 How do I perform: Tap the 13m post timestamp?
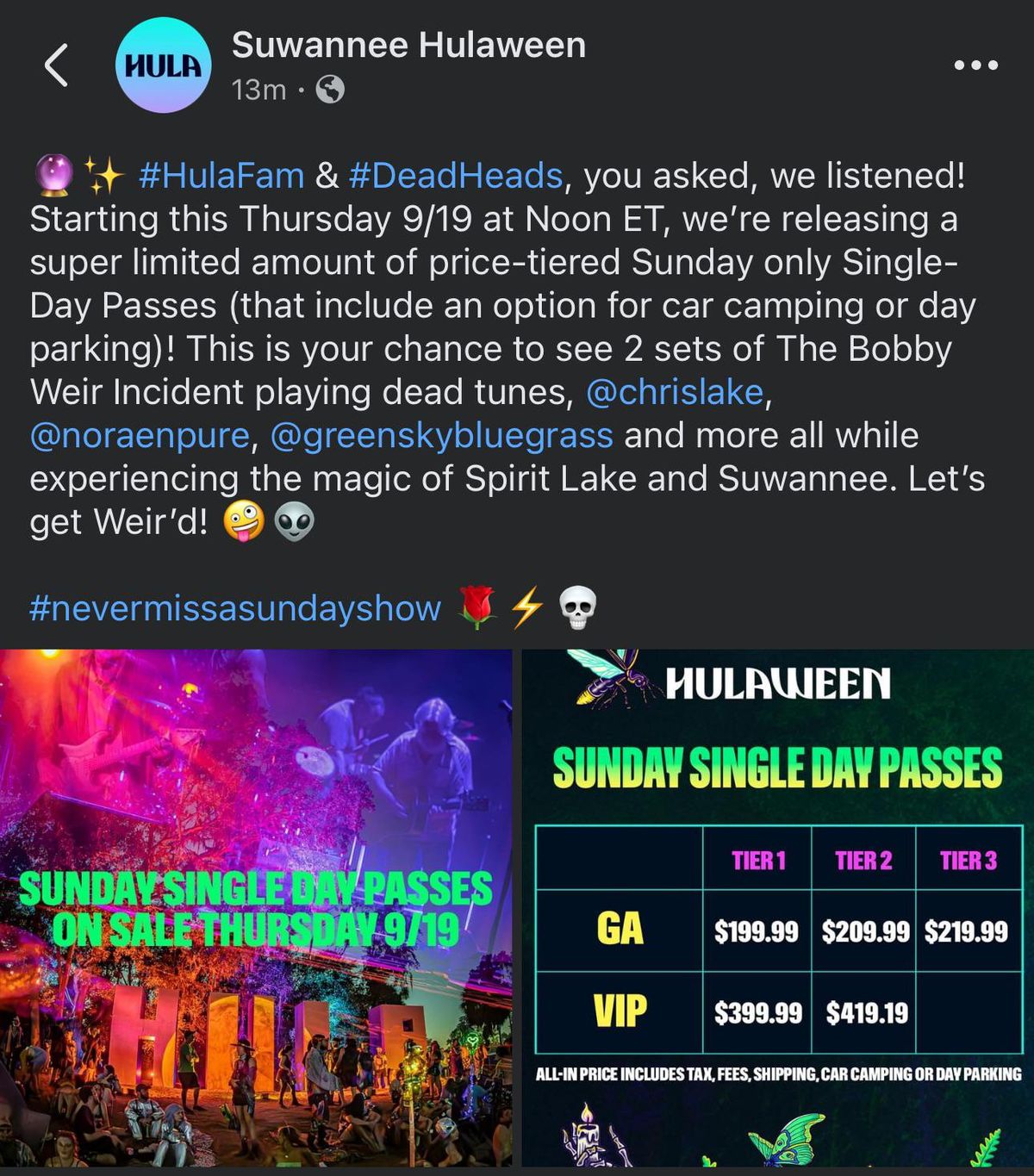(x=258, y=89)
